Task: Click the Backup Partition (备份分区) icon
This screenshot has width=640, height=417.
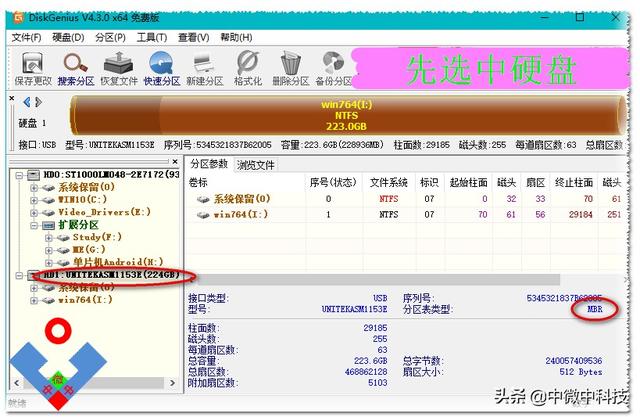Action: pos(333,69)
